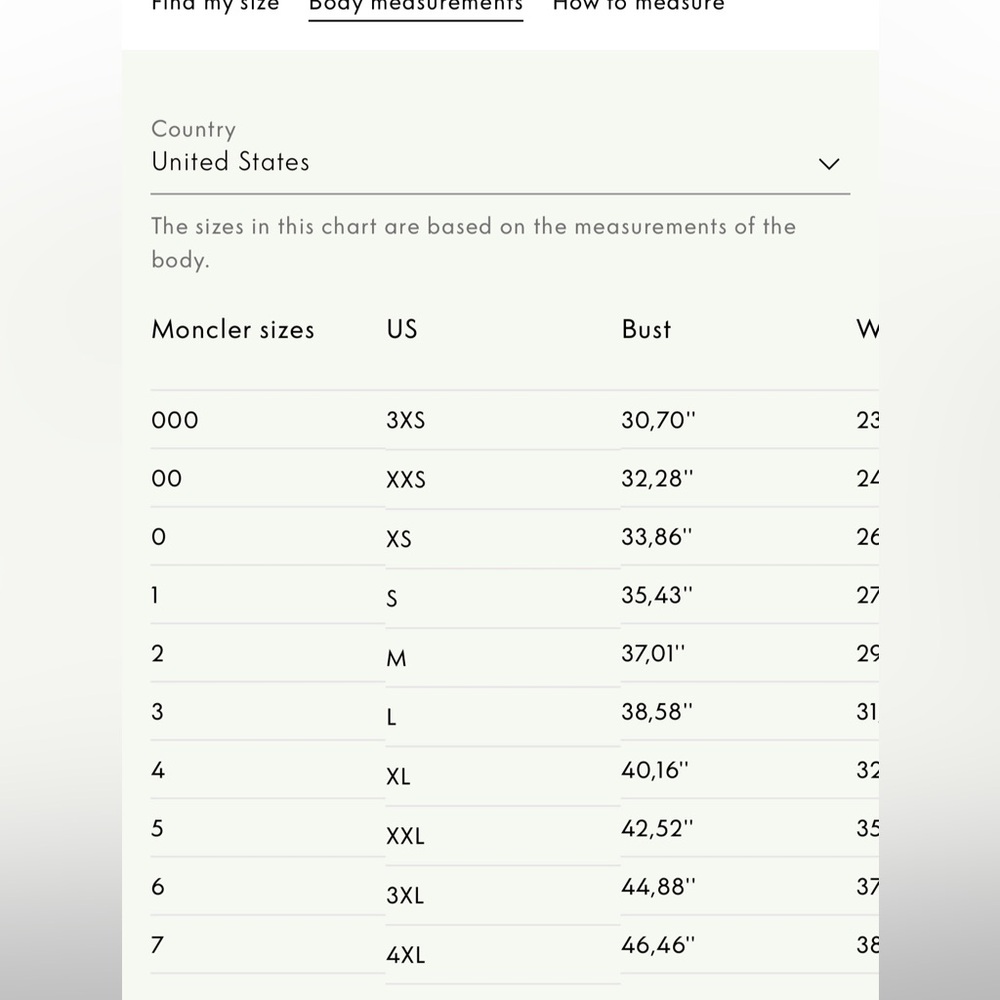The height and width of the screenshot is (1000, 1000).
Task: Open the Find my size tab
Action: coord(215,6)
